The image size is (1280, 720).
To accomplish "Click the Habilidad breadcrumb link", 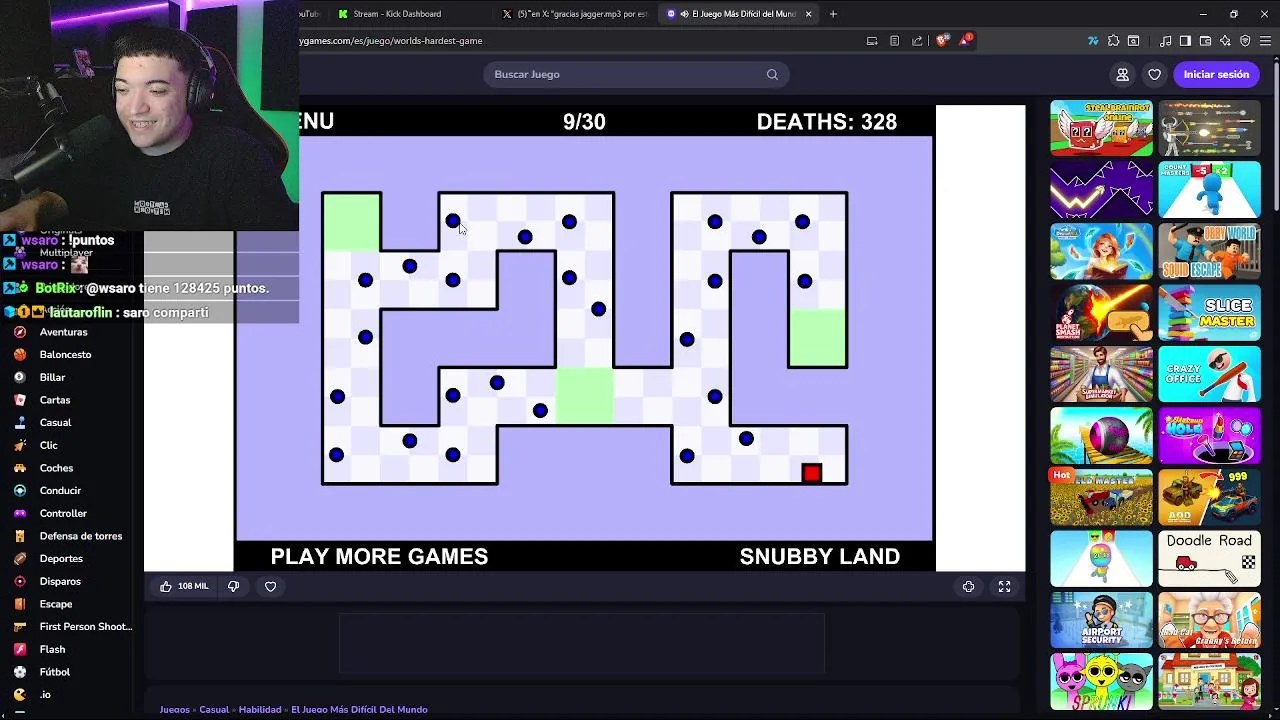I will click(260, 710).
